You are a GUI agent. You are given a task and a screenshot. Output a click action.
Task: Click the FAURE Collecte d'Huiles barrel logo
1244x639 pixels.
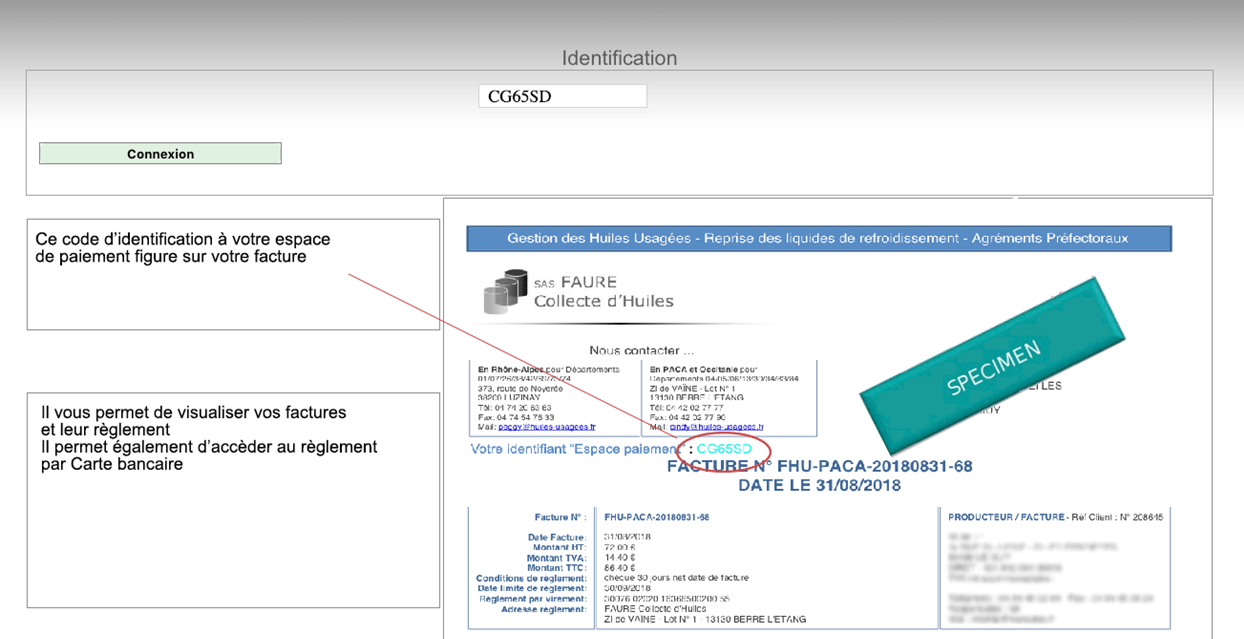click(505, 291)
